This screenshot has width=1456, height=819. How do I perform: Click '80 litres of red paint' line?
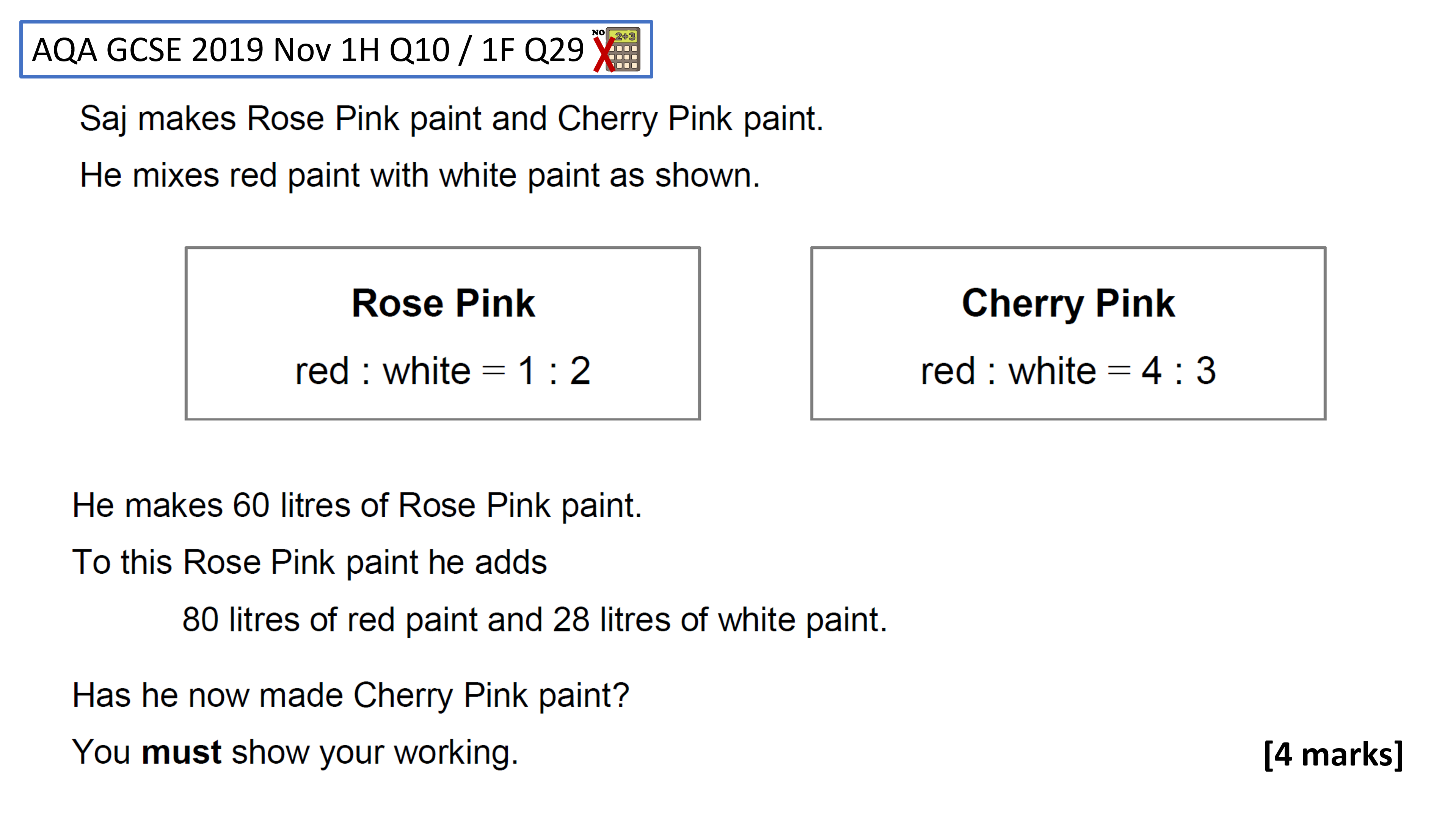535,620
